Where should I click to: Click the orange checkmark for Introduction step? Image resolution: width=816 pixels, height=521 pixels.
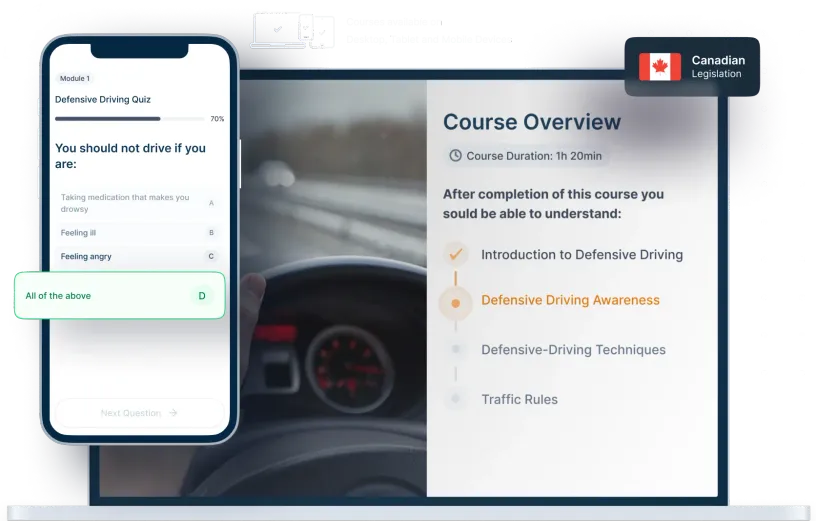pos(455,254)
